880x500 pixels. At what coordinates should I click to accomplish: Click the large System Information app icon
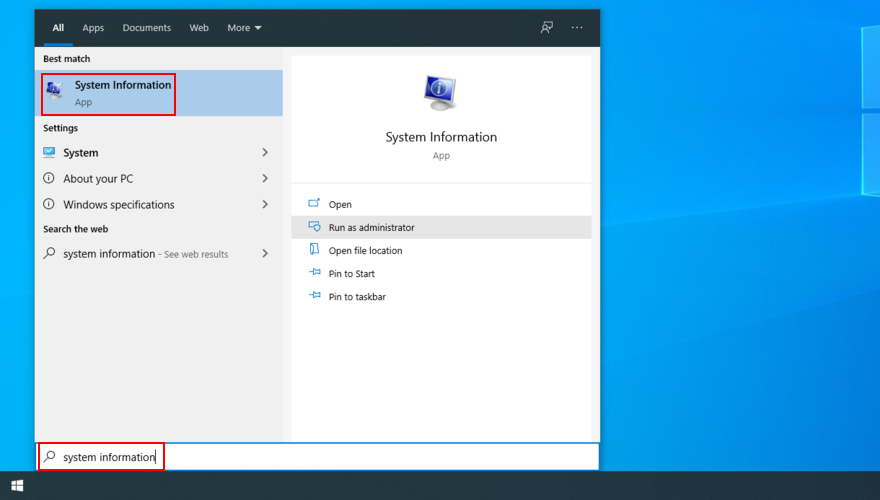pyautogui.click(x=440, y=93)
